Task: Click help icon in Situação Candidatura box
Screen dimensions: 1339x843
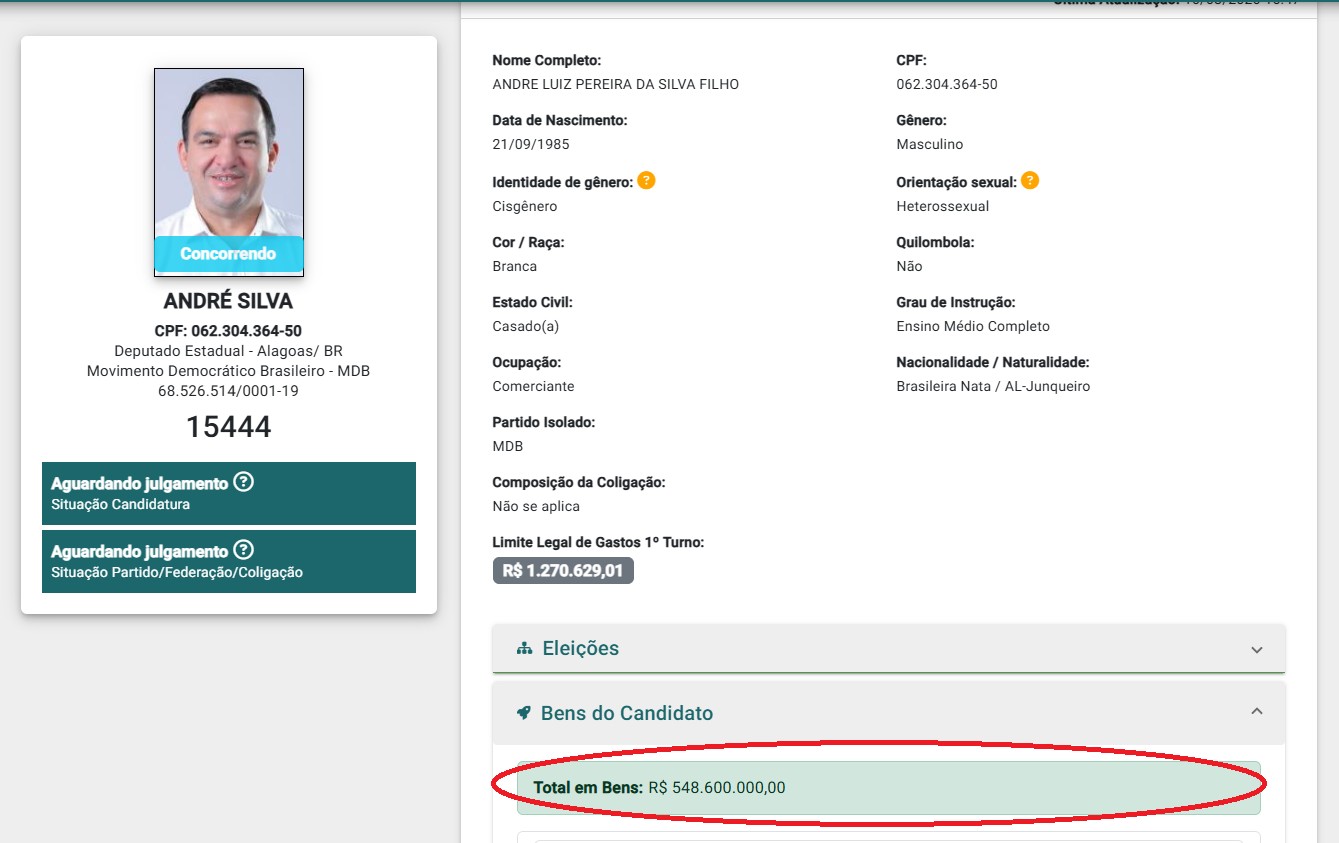Action: 243,482
